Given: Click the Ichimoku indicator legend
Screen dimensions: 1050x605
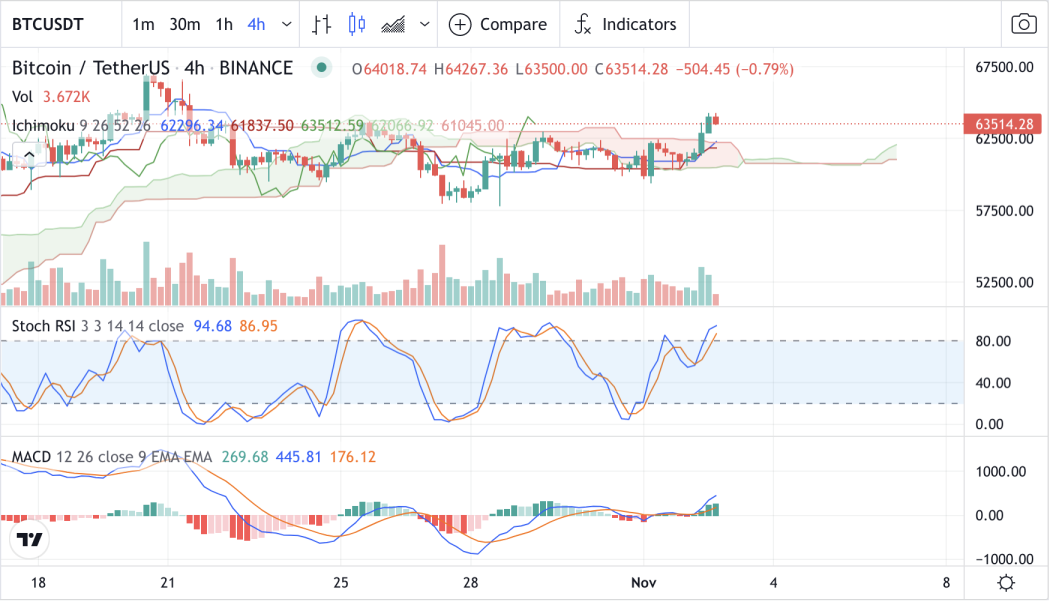Looking at the screenshot, I should point(43,126).
